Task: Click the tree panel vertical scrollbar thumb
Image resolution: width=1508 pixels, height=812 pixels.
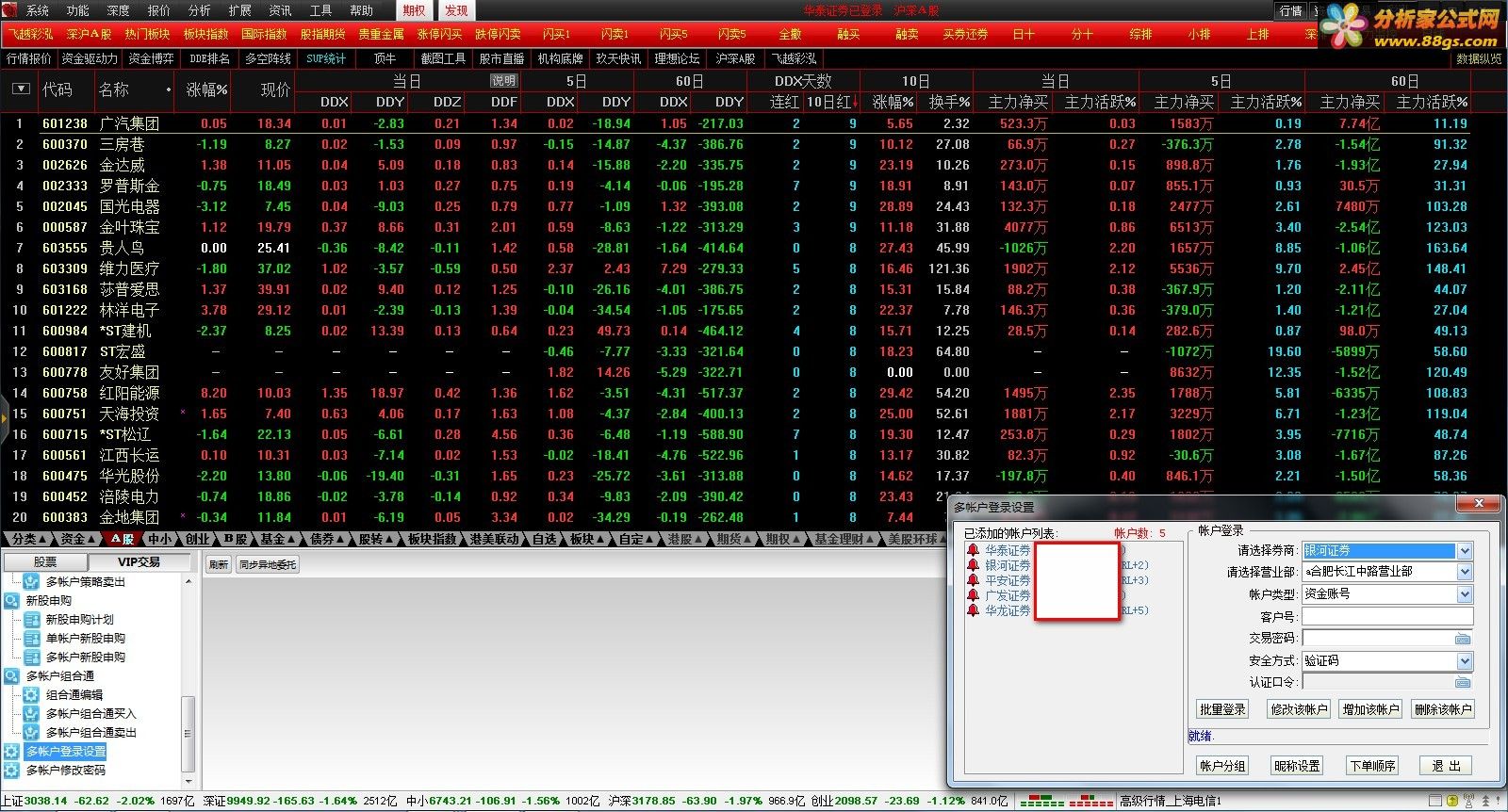Action: point(187,733)
